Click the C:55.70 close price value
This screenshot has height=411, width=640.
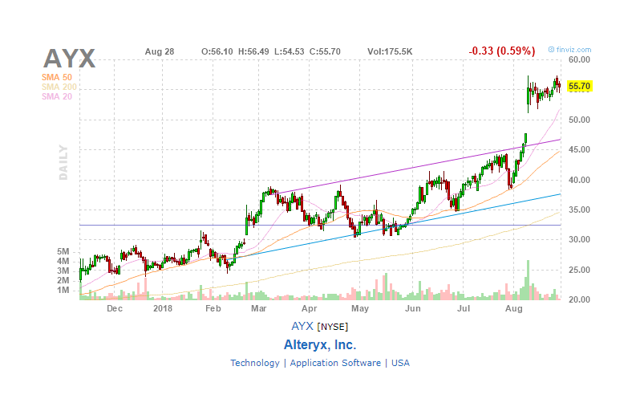click(x=325, y=52)
